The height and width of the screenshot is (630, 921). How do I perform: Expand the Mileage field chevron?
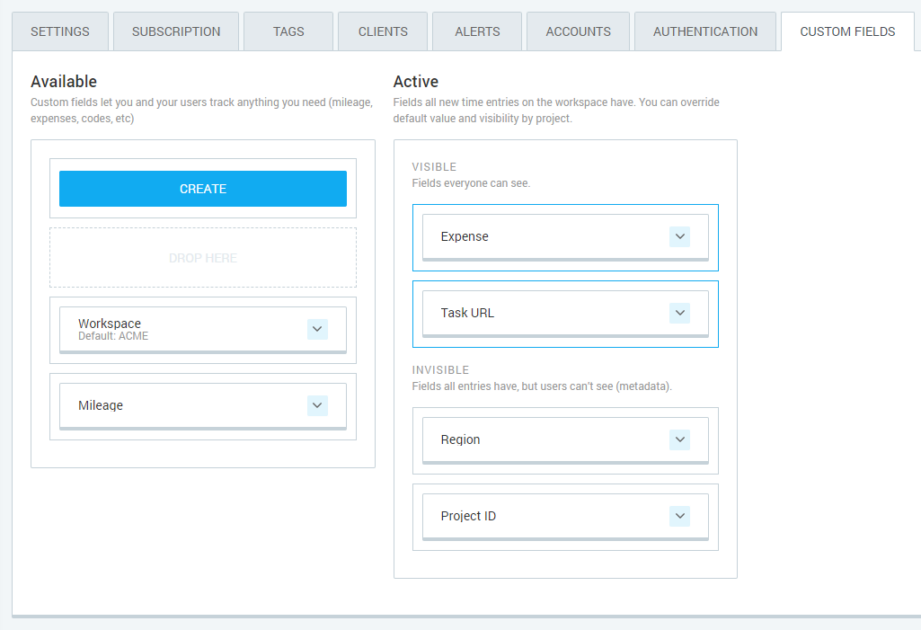tap(317, 405)
